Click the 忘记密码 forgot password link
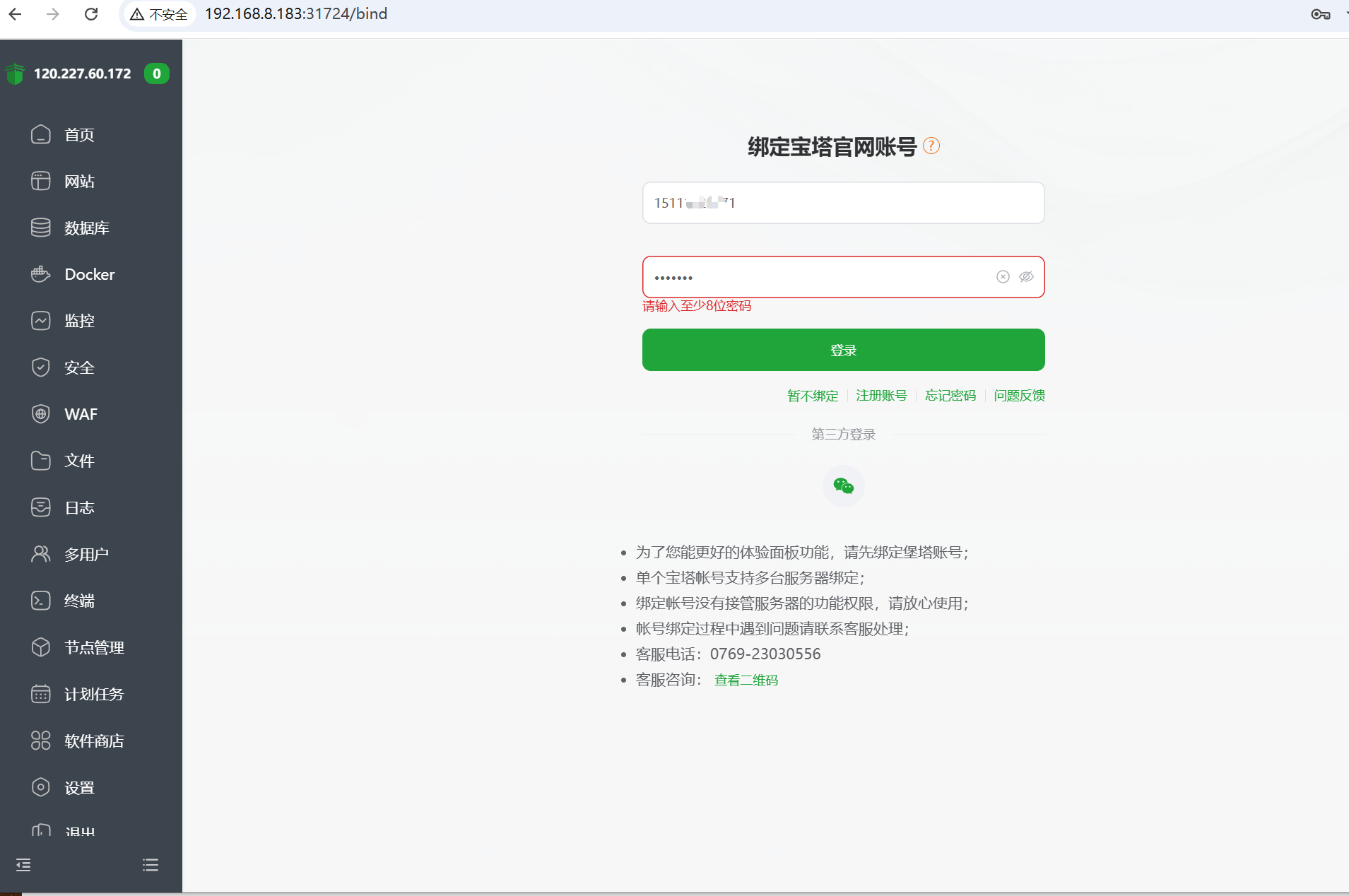The height and width of the screenshot is (896, 1349). pos(950,396)
